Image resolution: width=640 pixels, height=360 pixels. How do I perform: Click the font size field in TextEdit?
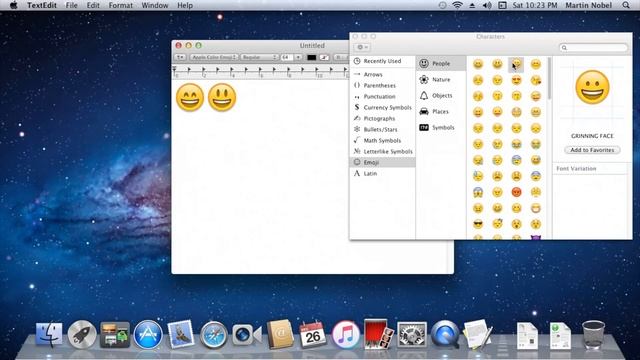pos(287,57)
